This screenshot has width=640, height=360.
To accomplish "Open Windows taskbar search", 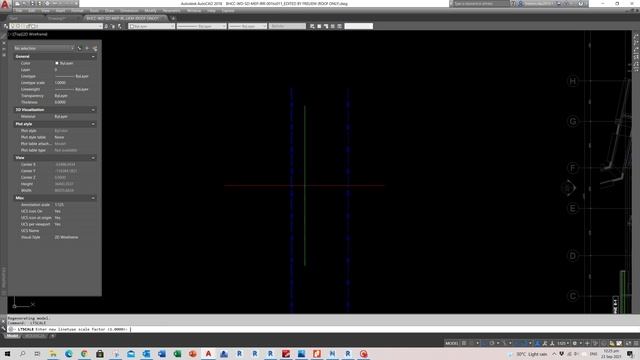I will pos(22,354).
